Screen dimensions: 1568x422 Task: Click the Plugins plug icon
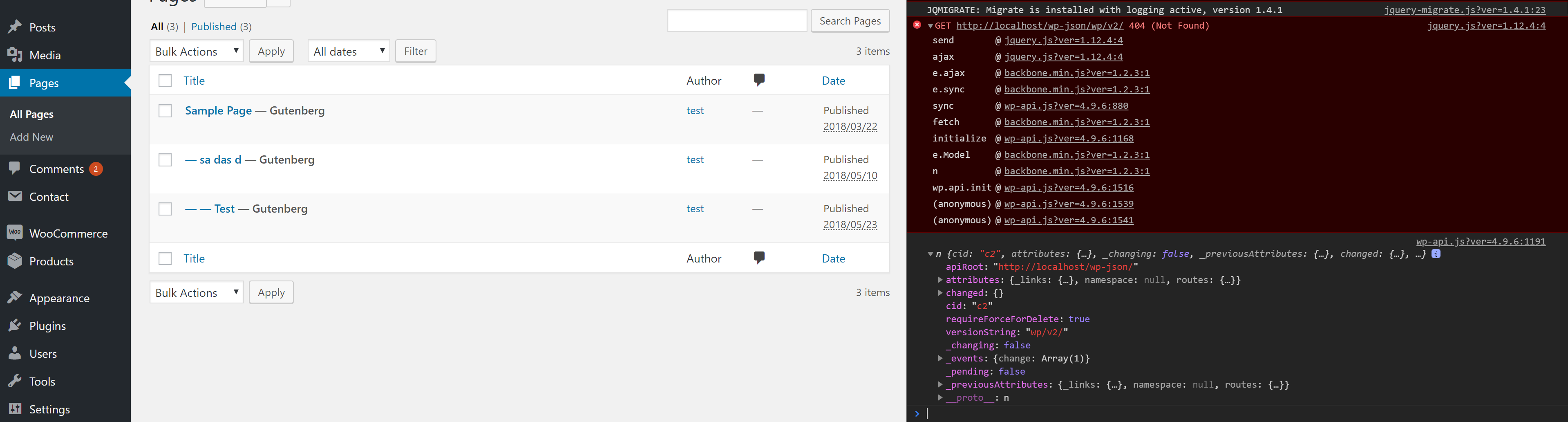point(15,326)
